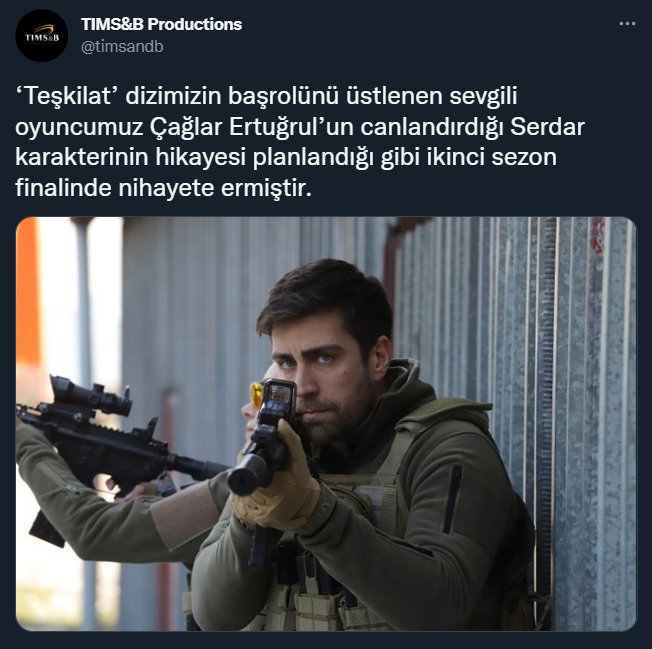This screenshot has width=652, height=649.
Task: Open the TIMS&B Productions profile name
Action: [161, 24]
